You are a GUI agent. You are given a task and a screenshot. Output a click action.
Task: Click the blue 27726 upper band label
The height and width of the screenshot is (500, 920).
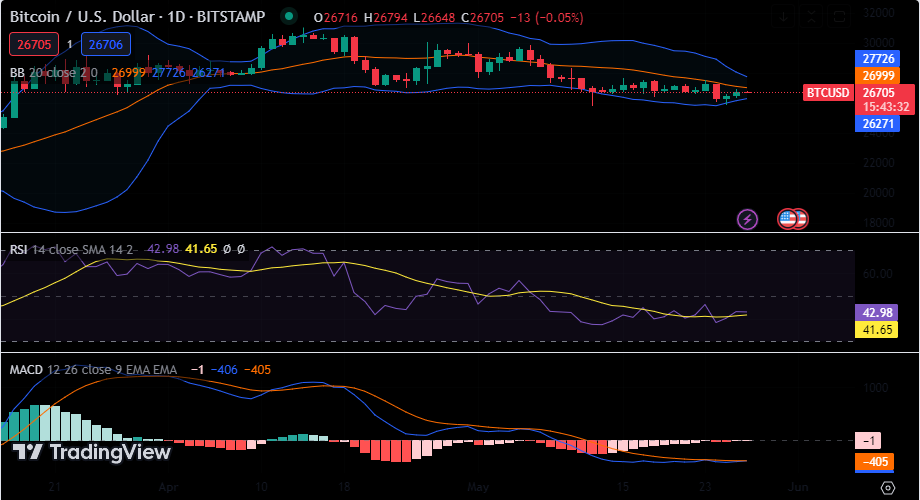click(x=879, y=59)
